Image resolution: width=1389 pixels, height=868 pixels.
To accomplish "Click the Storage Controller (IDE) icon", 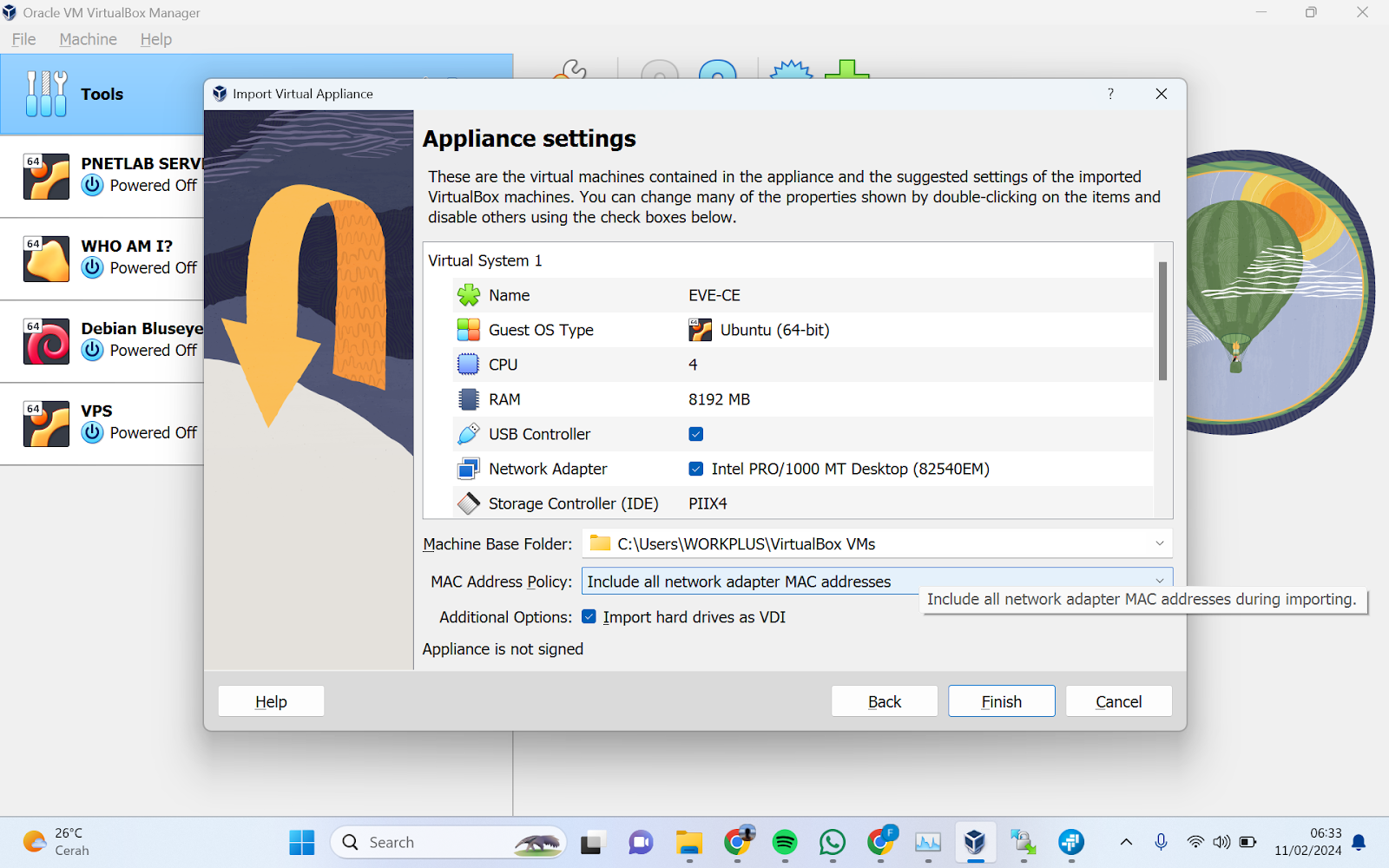I will click(x=469, y=503).
